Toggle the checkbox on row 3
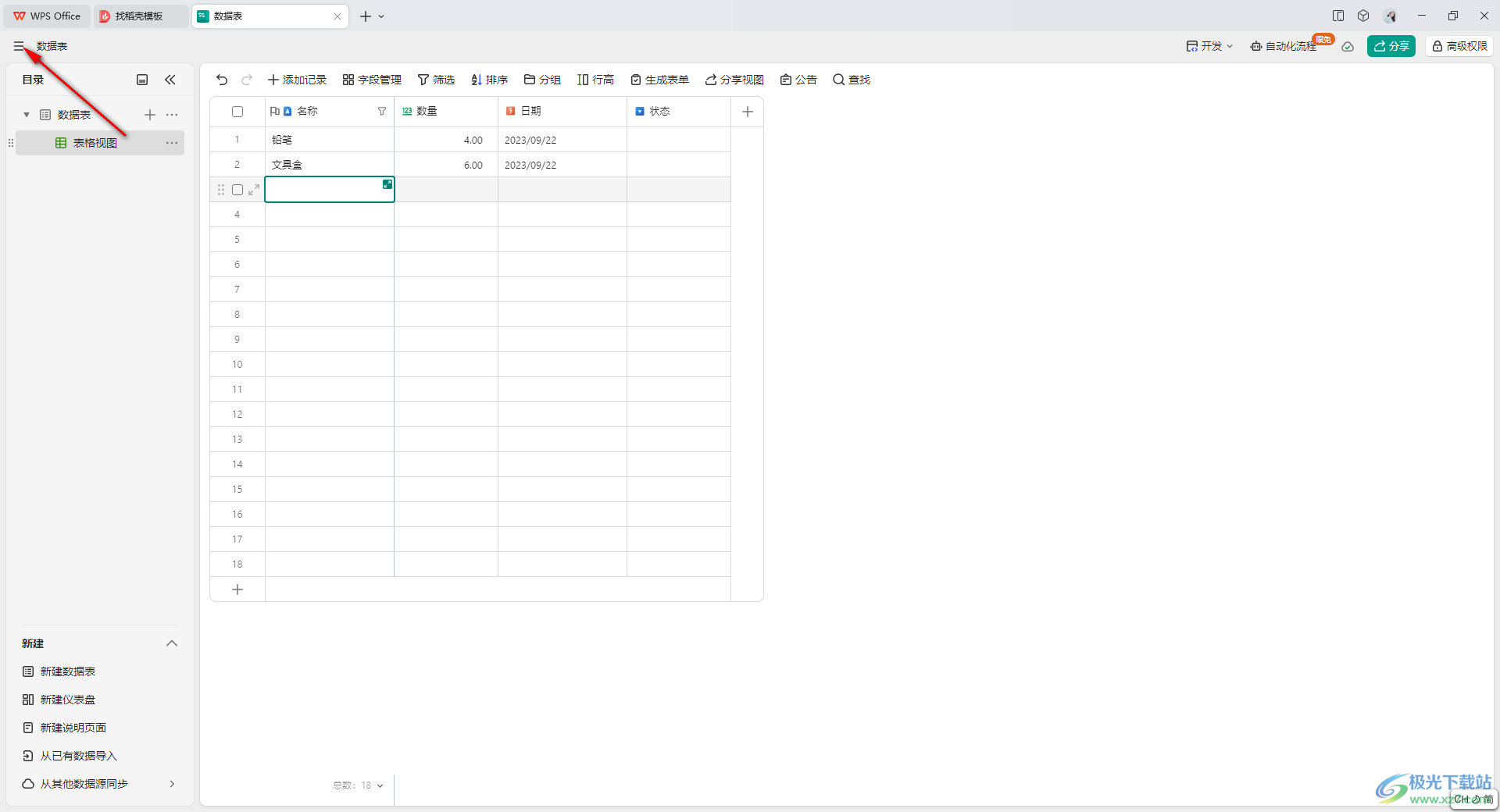This screenshot has height=812, width=1500. tap(237, 190)
